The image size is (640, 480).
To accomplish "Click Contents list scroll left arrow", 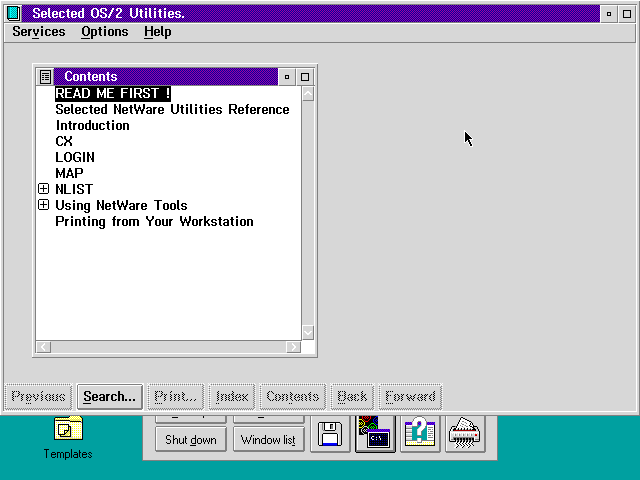I will coord(44,347).
